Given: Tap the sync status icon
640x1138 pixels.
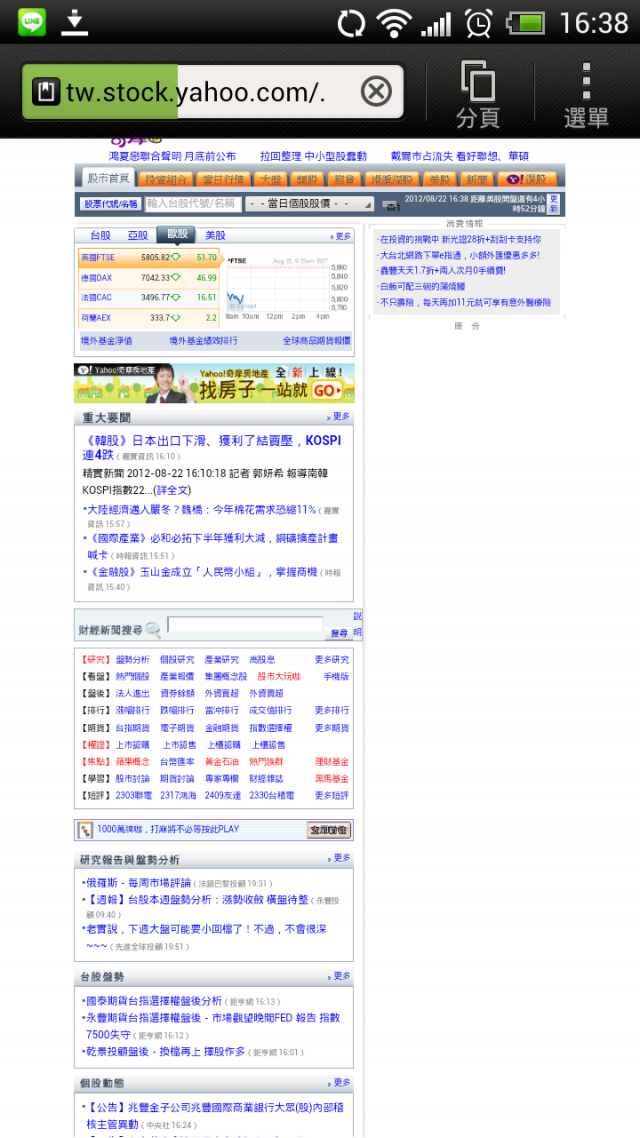Looking at the screenshot, I should [351, 24].
